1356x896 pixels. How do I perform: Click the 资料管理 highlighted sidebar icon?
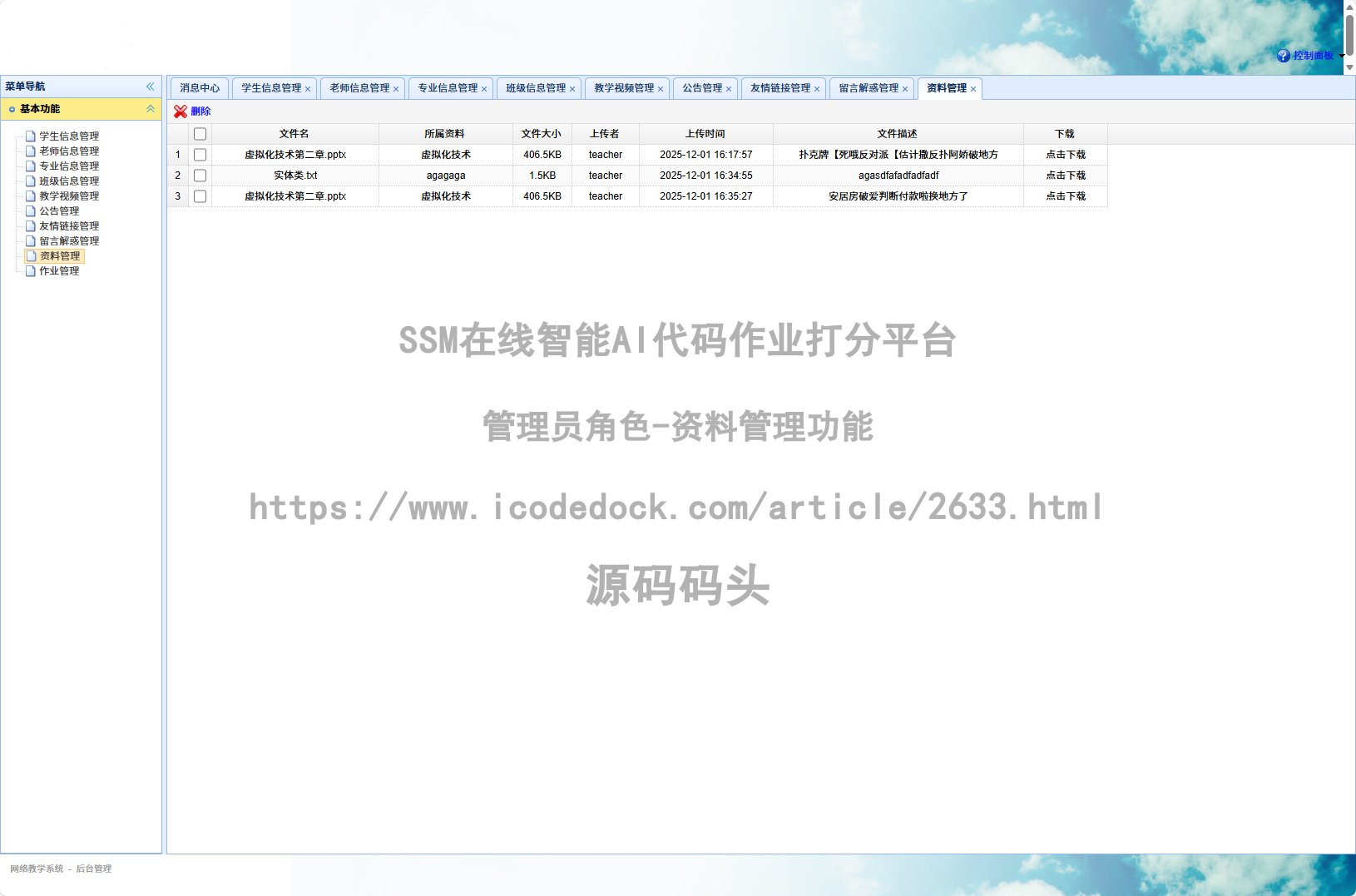(x=31, y=255)
